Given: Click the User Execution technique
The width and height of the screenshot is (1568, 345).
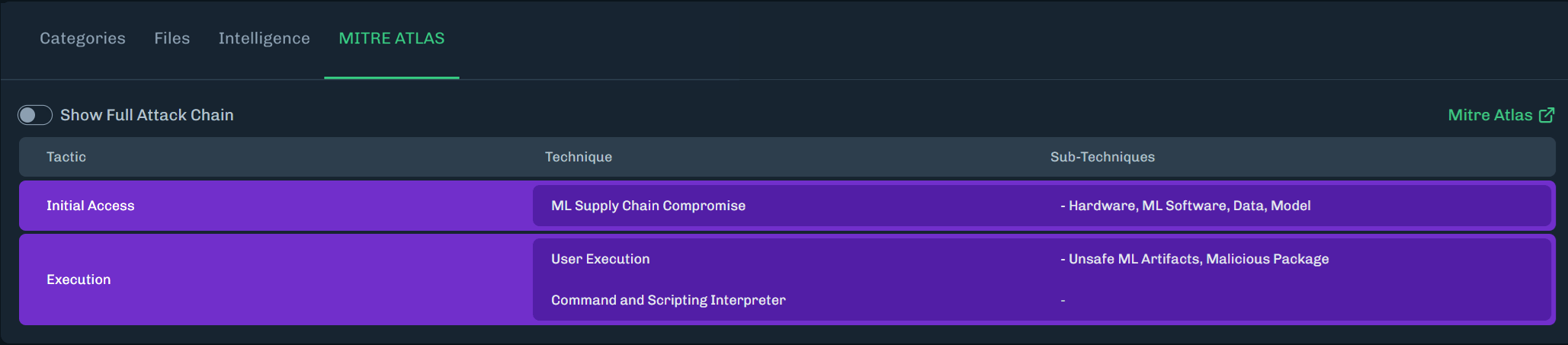Looking at the screenshot, I should (x=601, y=259).
